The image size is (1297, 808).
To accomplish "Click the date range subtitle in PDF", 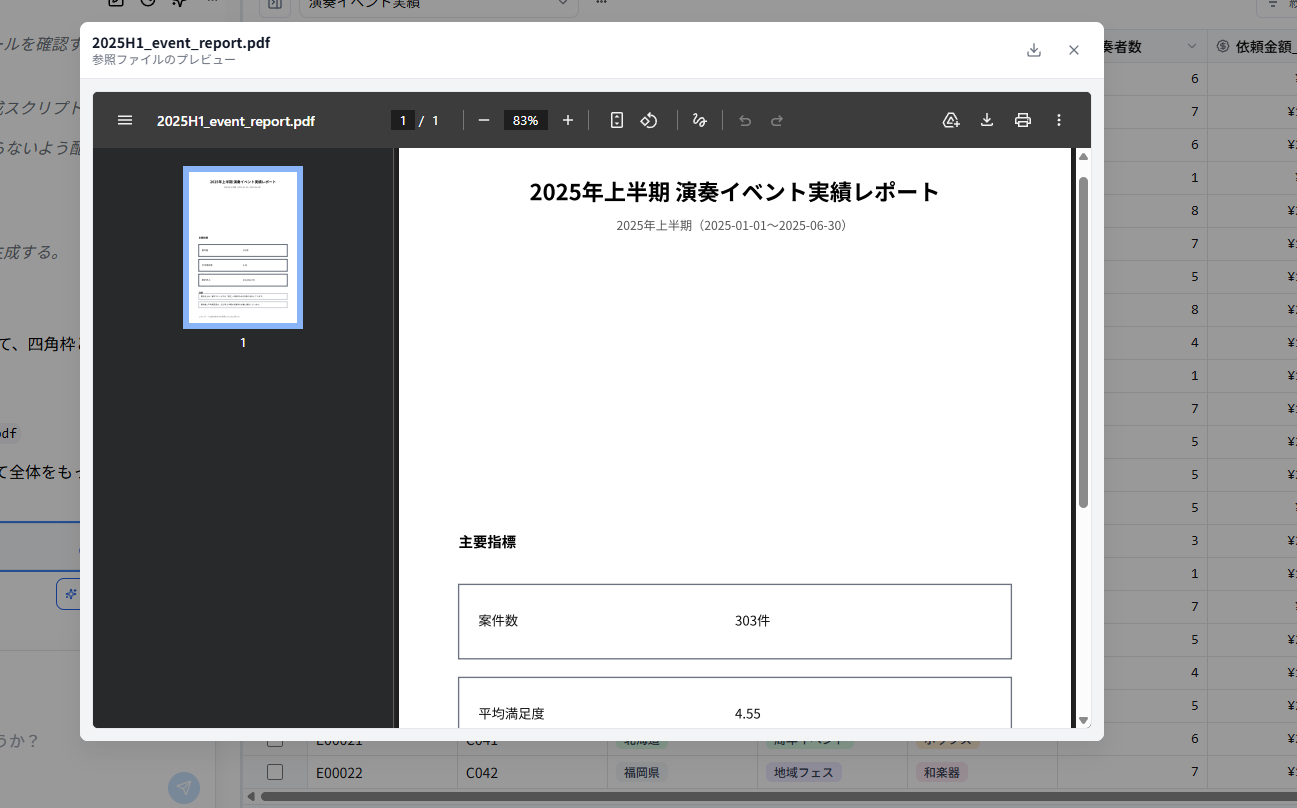I will (734, 226).
